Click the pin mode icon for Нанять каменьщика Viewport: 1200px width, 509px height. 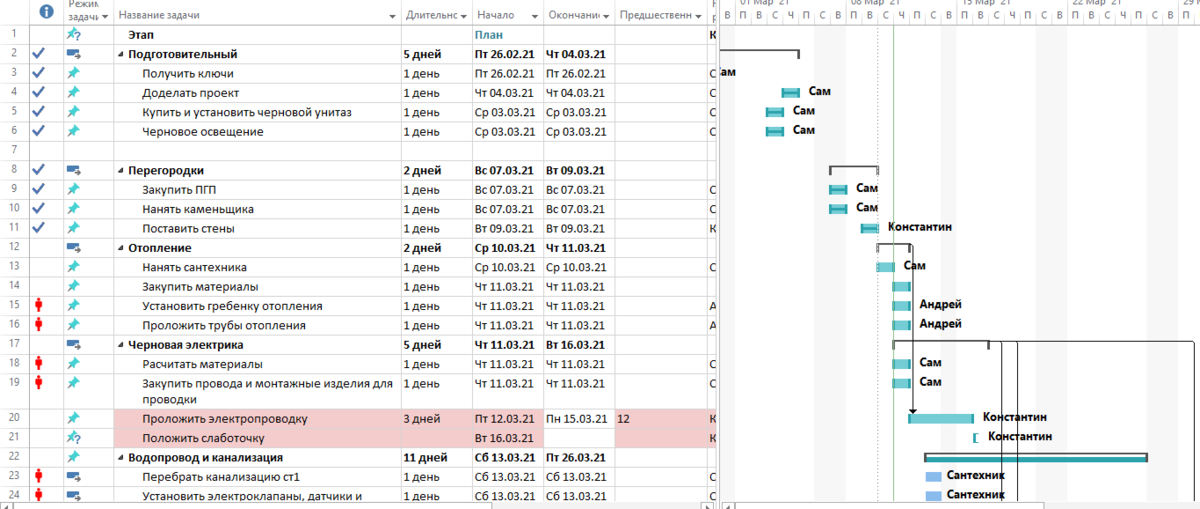click(74, 209)
